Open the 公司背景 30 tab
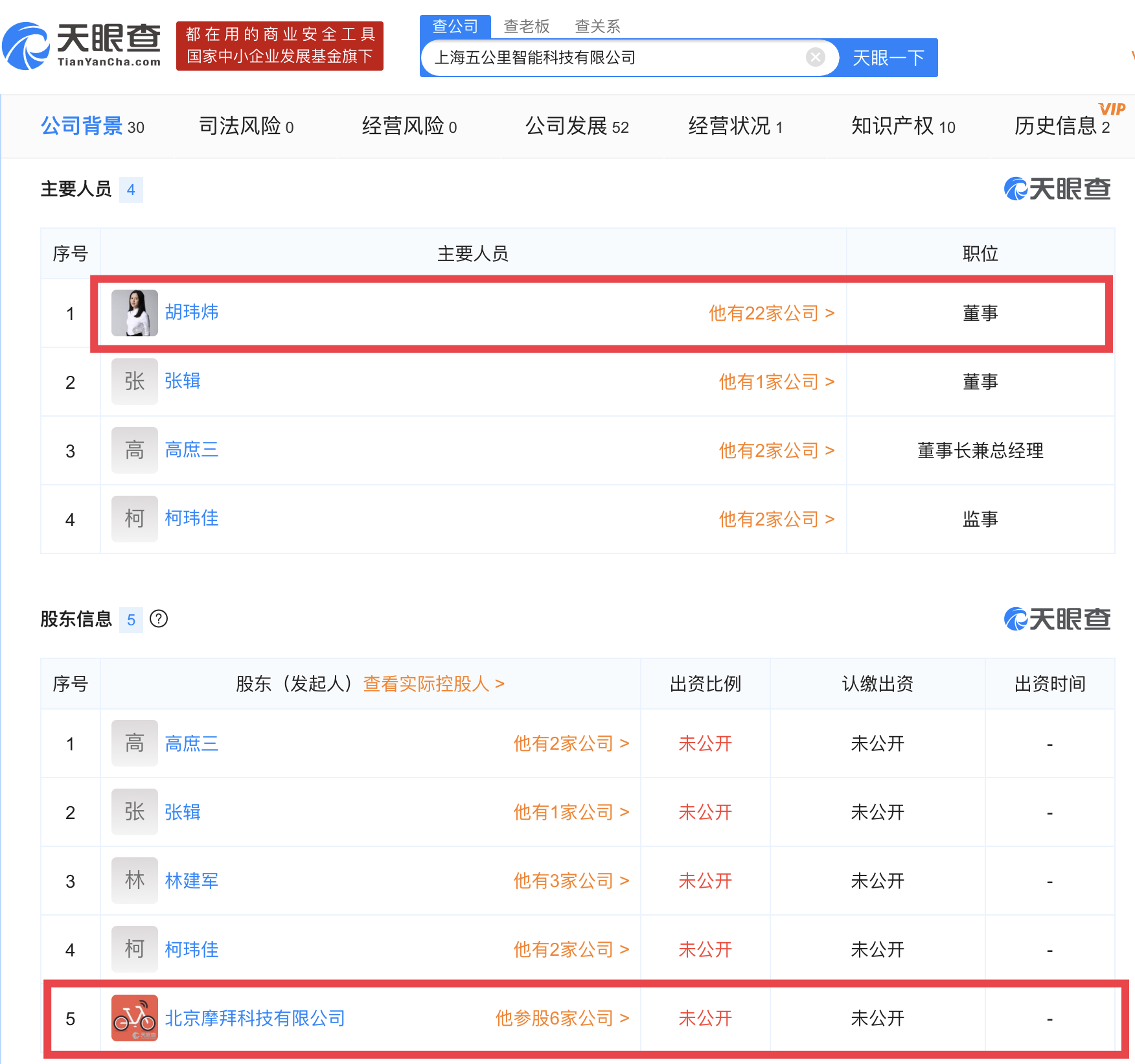Viewport: 1135px width, 1064px height. click(x=93, y=126)
